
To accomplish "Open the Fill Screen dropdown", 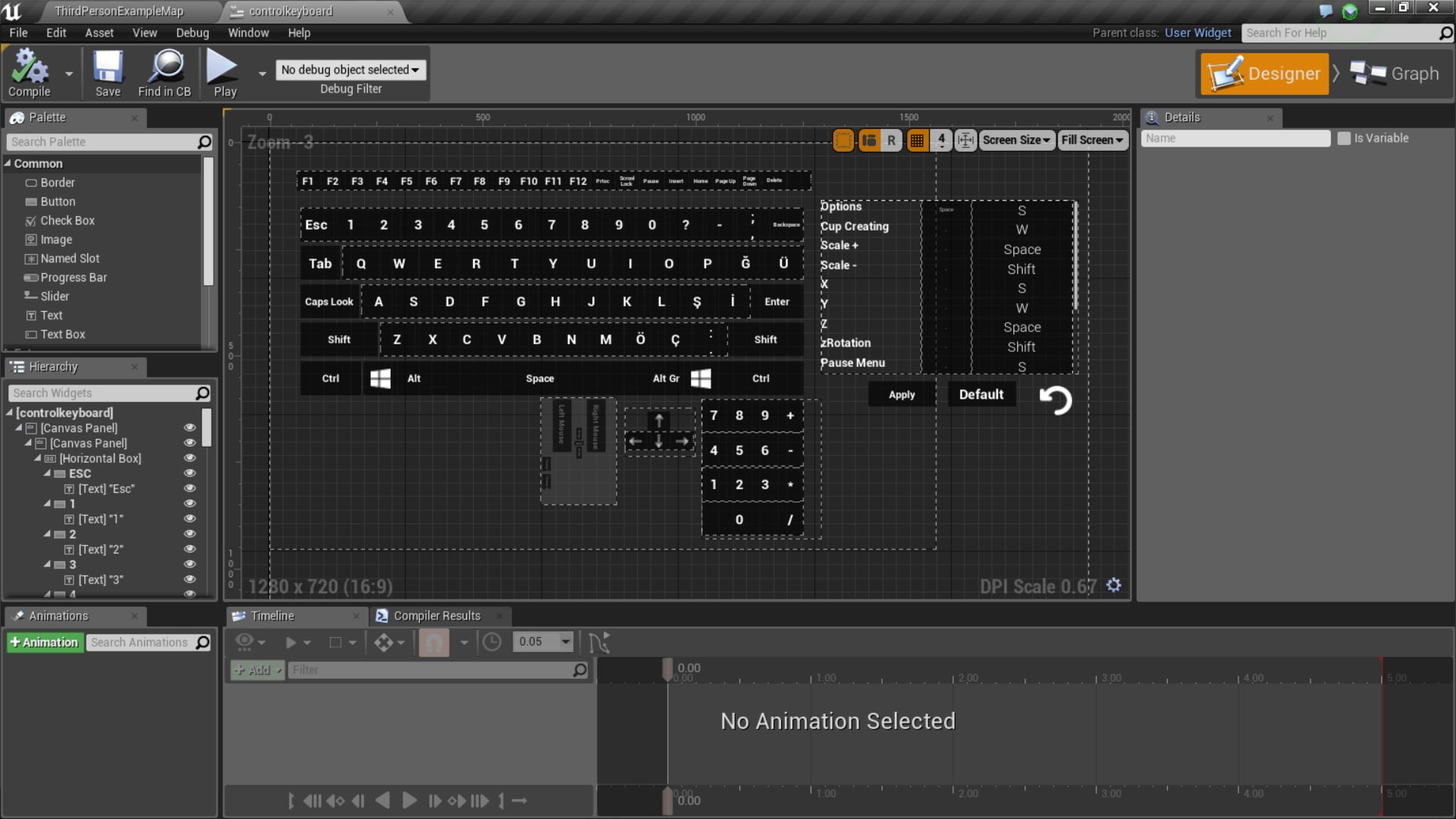I will tap(1092, 140).
